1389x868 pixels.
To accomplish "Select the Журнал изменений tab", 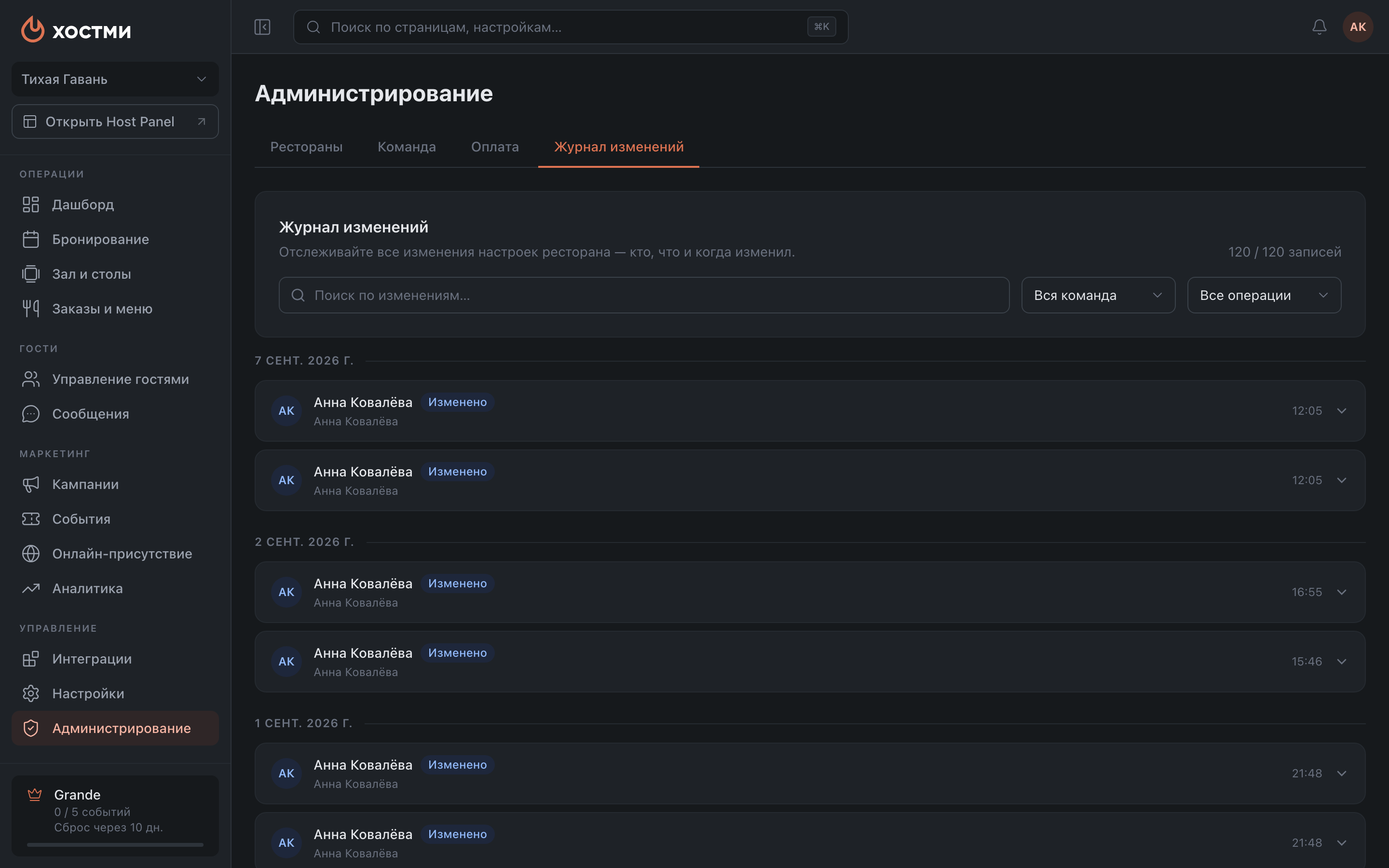I will (x=619, y=147).
